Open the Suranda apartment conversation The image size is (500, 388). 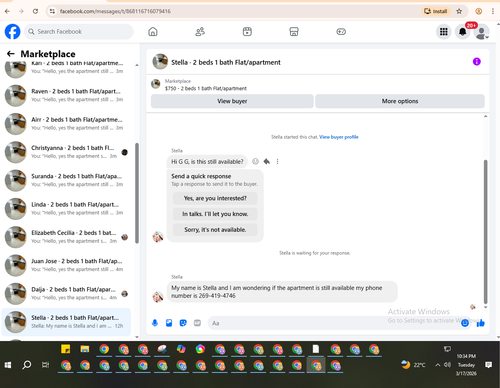pyautogui.click(x=67, y=180)
